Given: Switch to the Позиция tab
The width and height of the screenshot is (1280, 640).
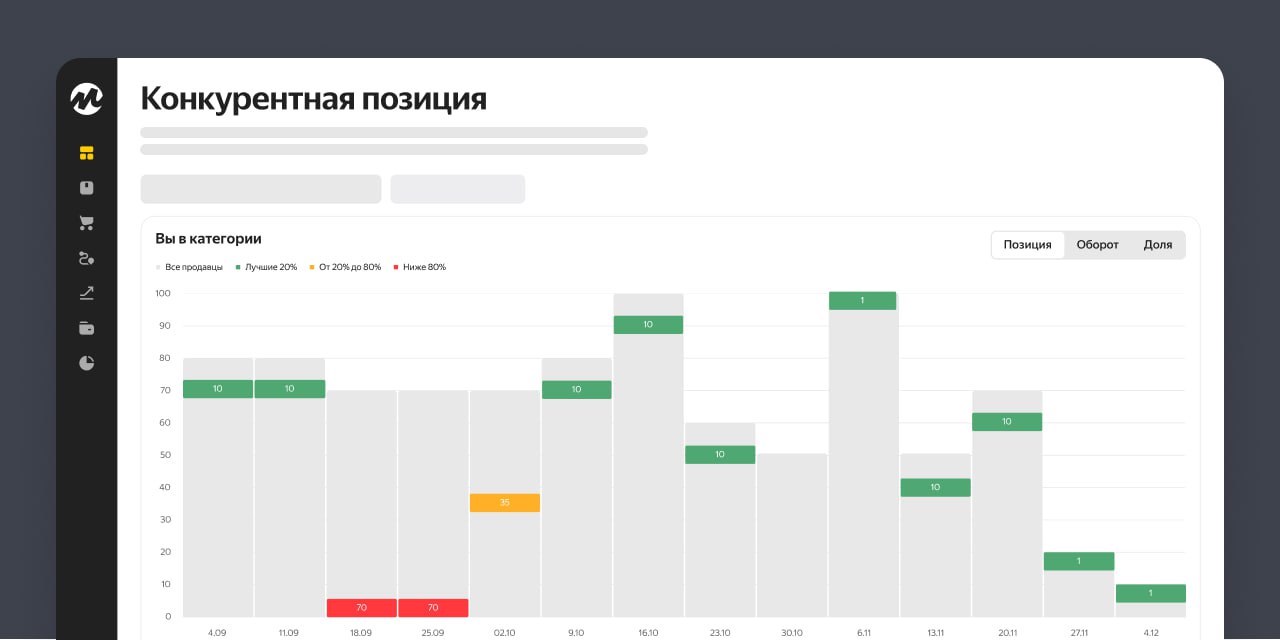Looking at the screenshot, I should [1027, 245].
